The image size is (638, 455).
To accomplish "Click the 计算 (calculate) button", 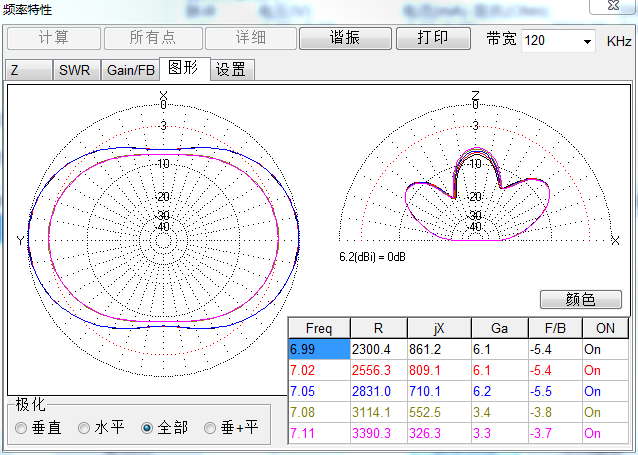I will pyautogui.click(x=54, y=39).
